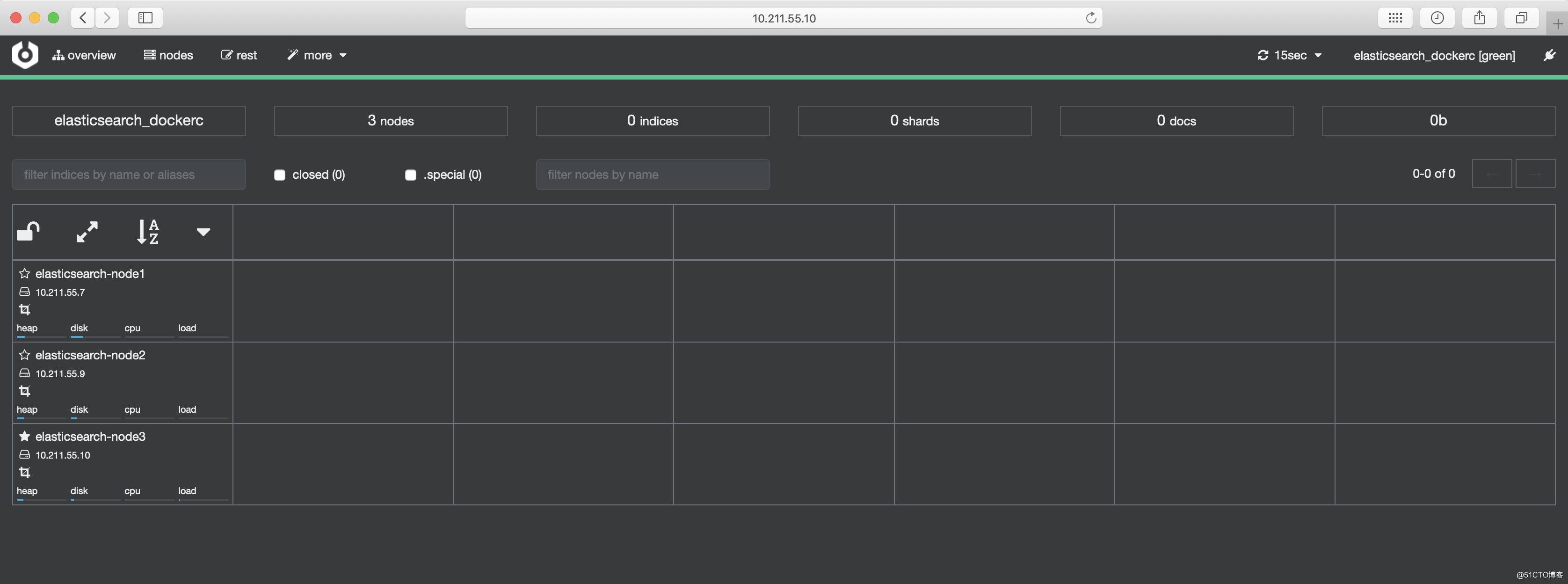Click the load bar of elasticsearch-node3
The height and width of the screenshot is (584, 1568).
tap(203, 499)
